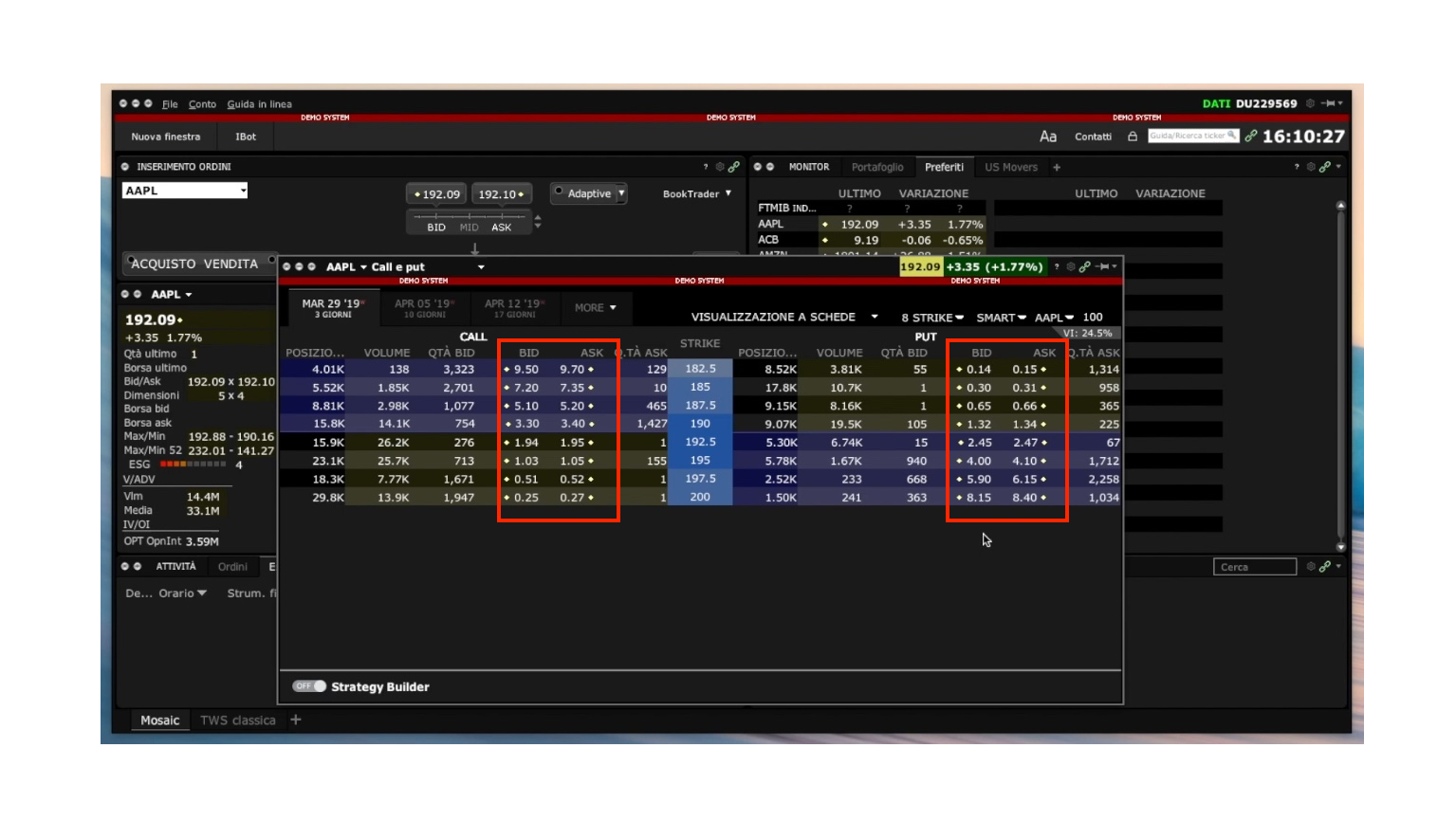Expand the Adaptive dropdown arrow
The height and width of the screenshot is (821, 1456).
622,193
